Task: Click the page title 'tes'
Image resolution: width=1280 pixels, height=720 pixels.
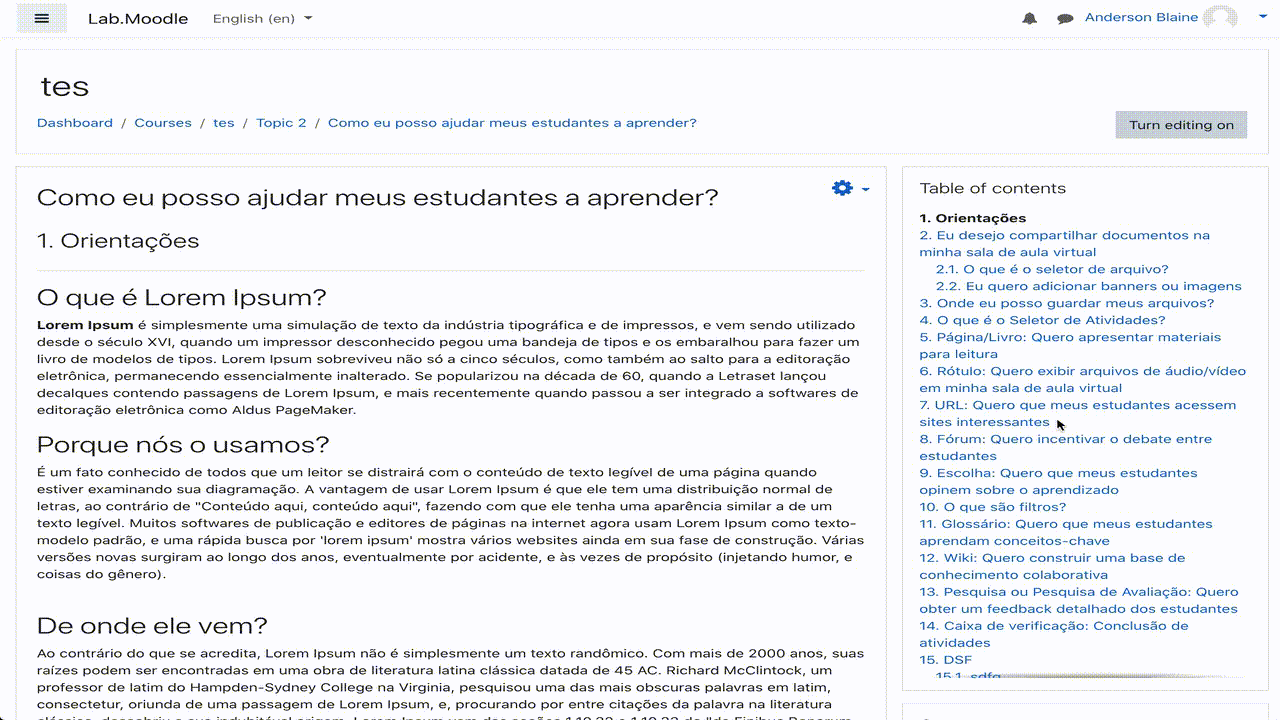Action: [x=65, y=87]
